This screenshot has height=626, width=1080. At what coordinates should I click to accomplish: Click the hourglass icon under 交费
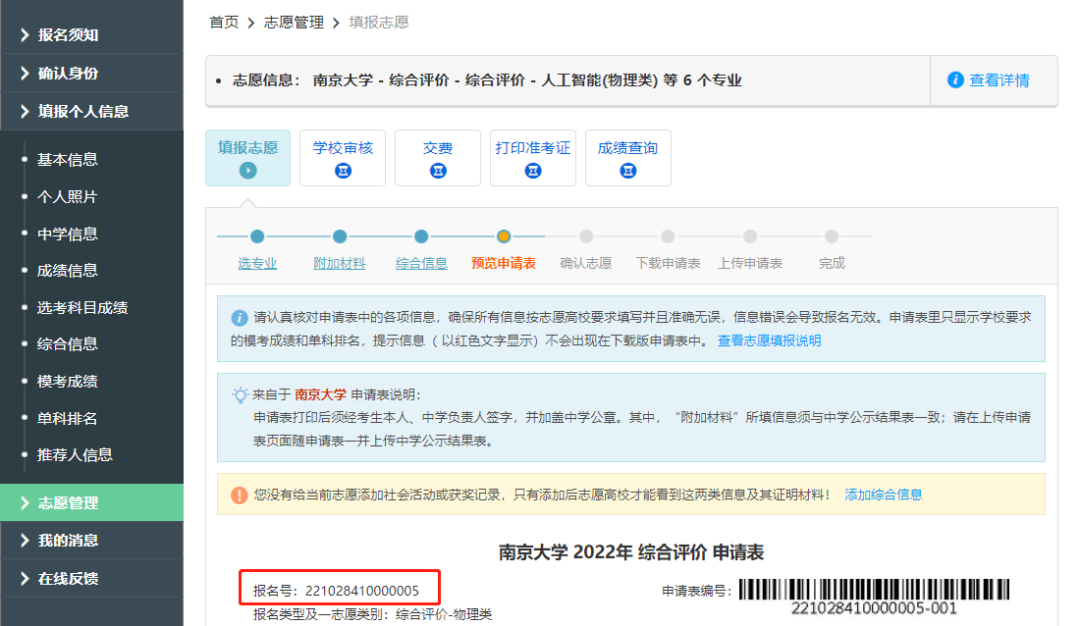(437, 171)
